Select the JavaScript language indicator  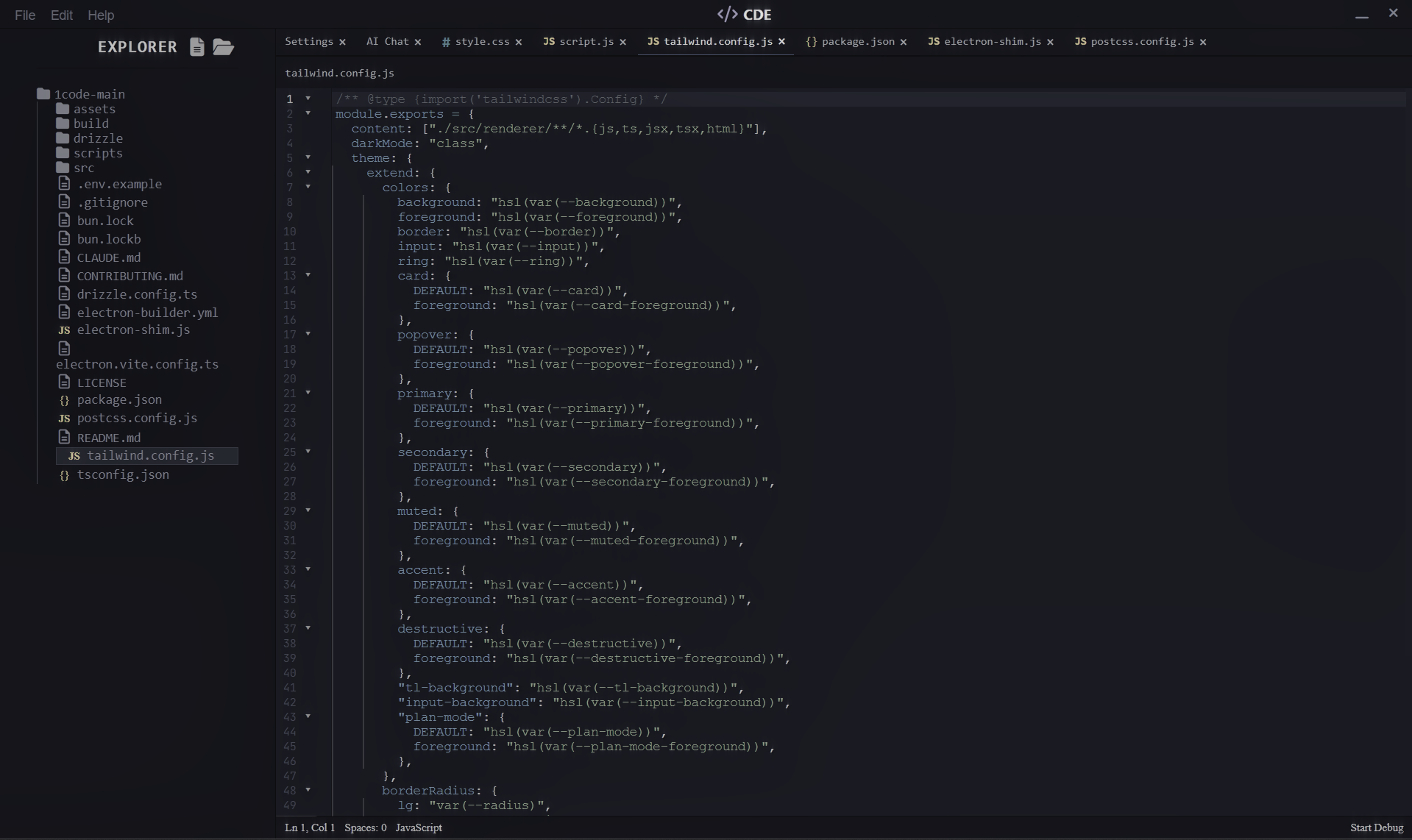point(418,827)
